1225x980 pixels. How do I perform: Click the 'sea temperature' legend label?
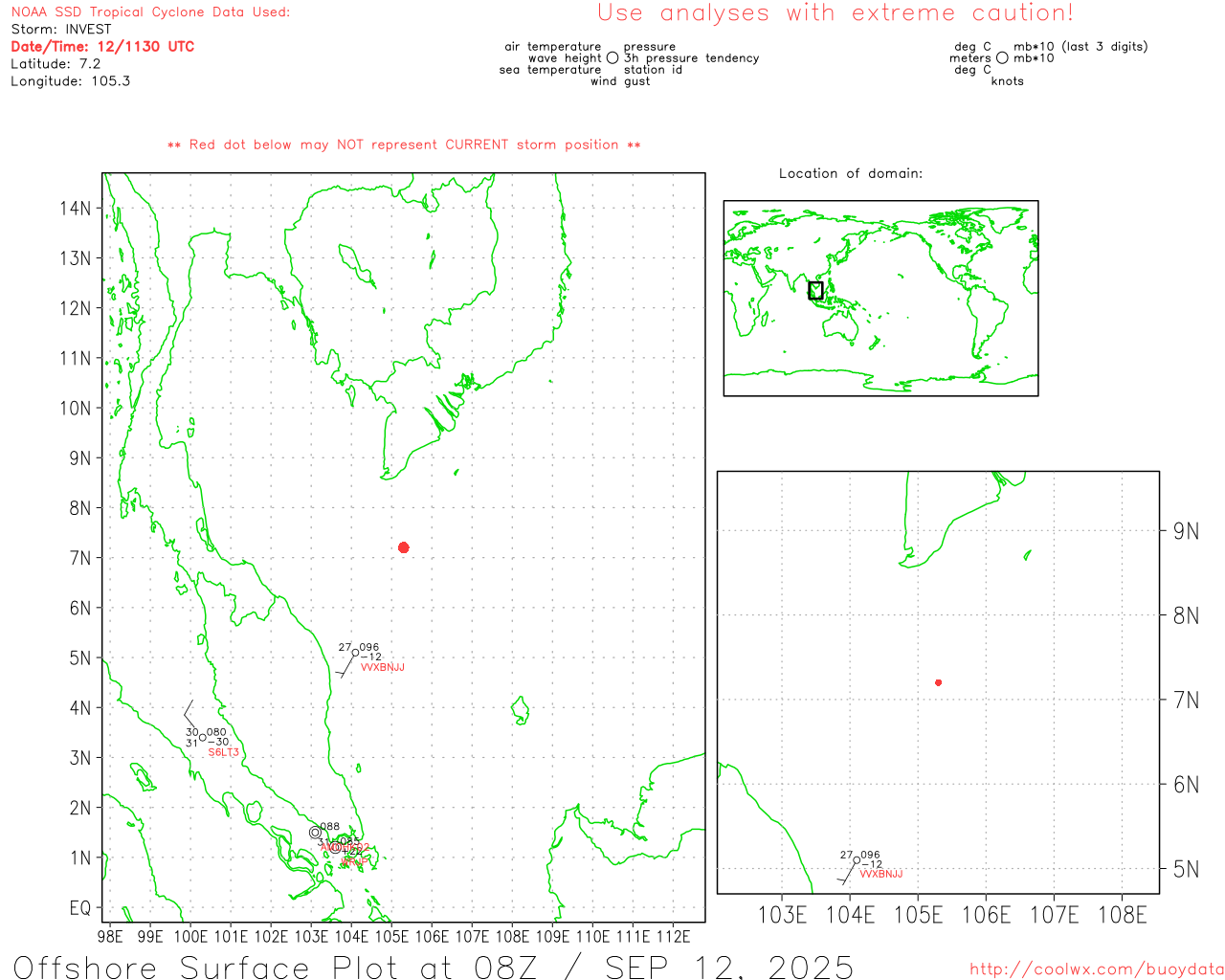[x=550, y=70]
